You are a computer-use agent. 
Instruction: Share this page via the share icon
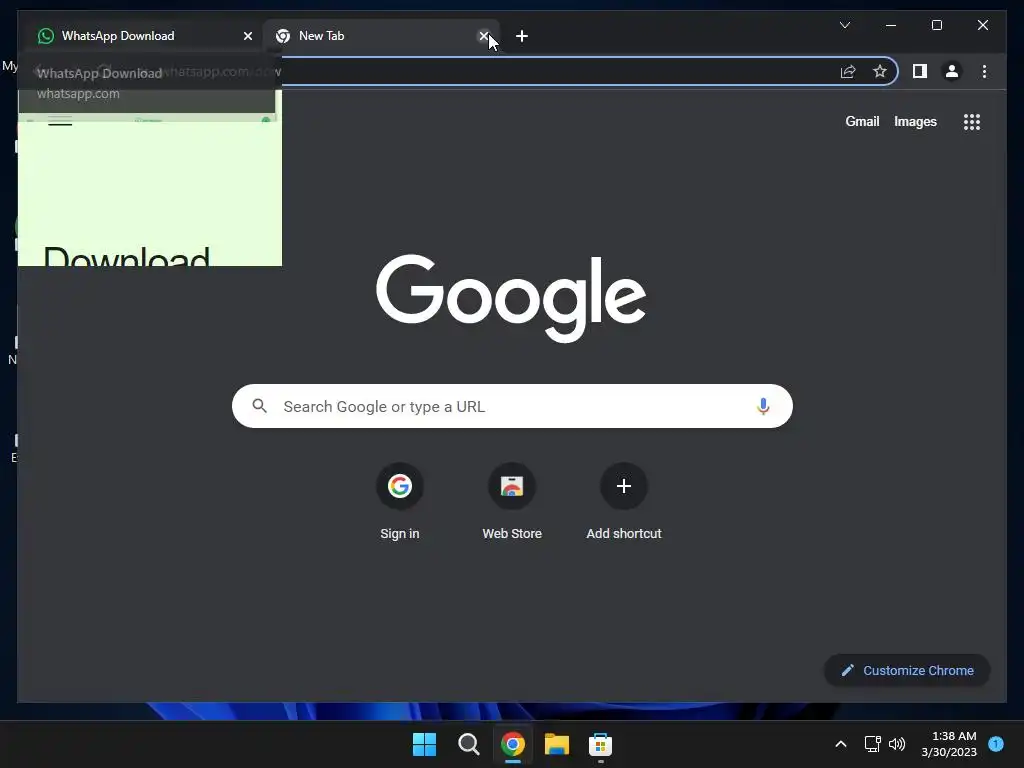tap(848, 71)
